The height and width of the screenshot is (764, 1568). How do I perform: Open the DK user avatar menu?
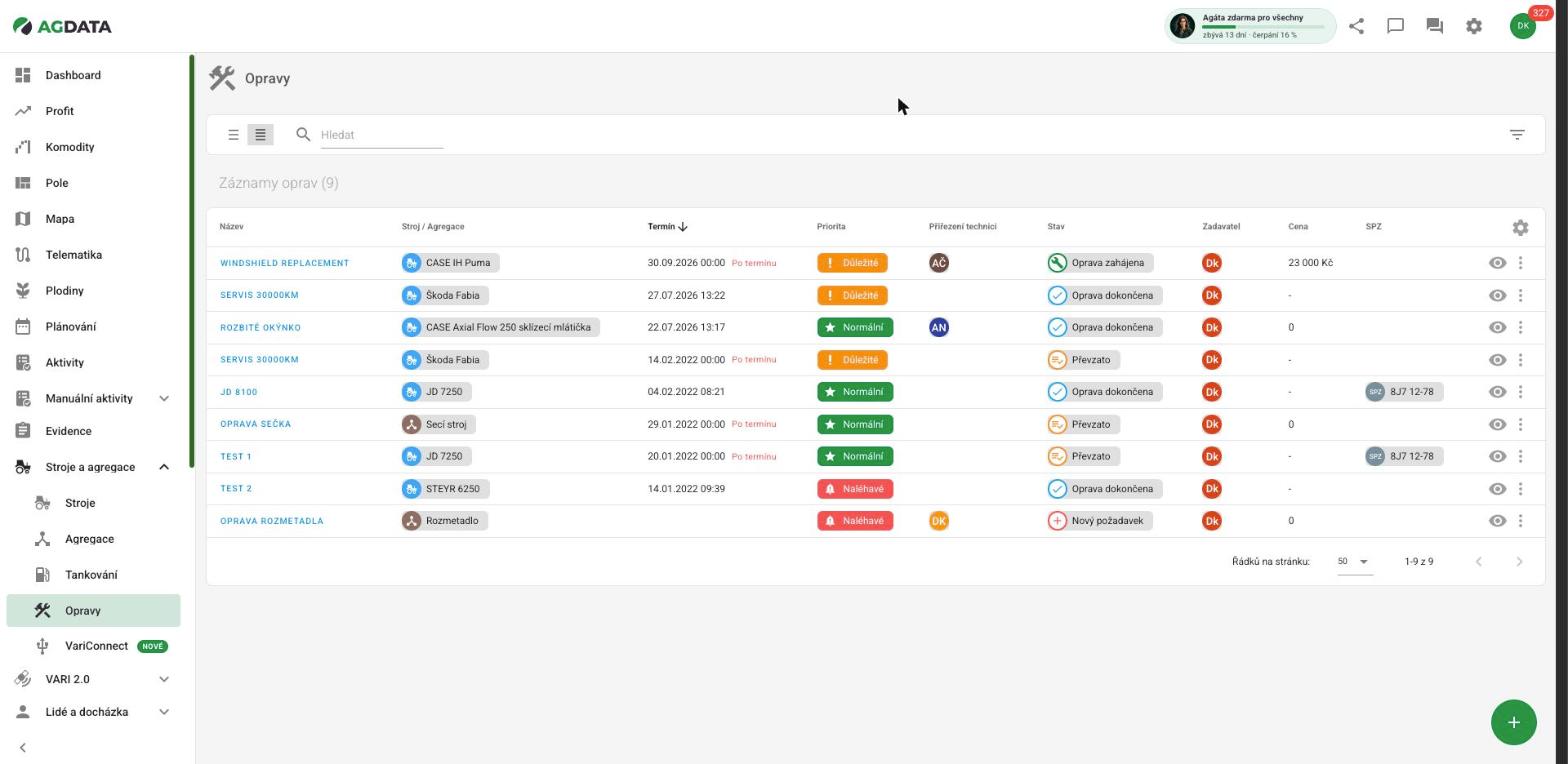[x=1522, y=26]
